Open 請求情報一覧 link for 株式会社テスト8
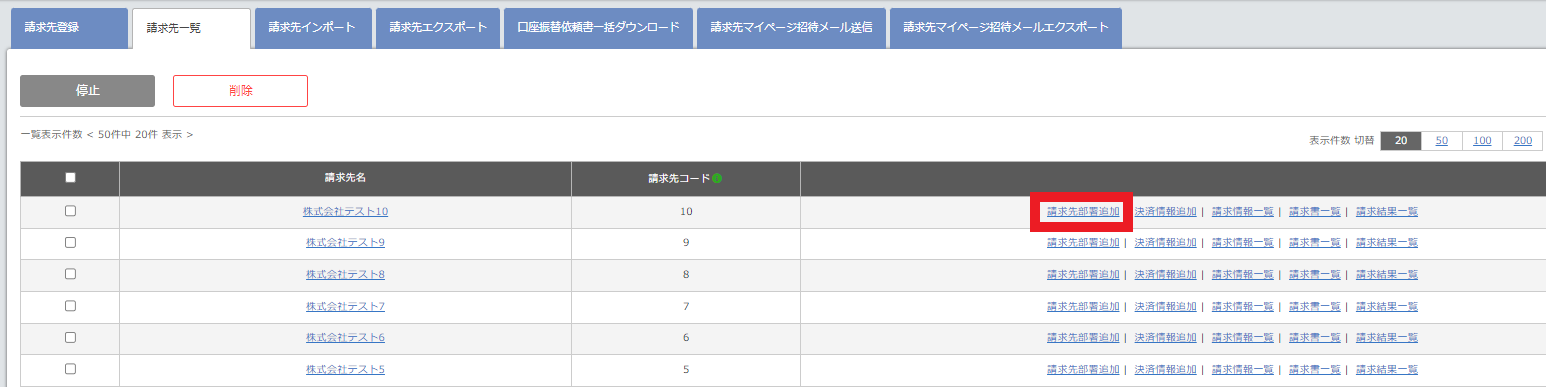Image resolution: width=1546 pixels, height=387 pixels. tap(1243, 274)
